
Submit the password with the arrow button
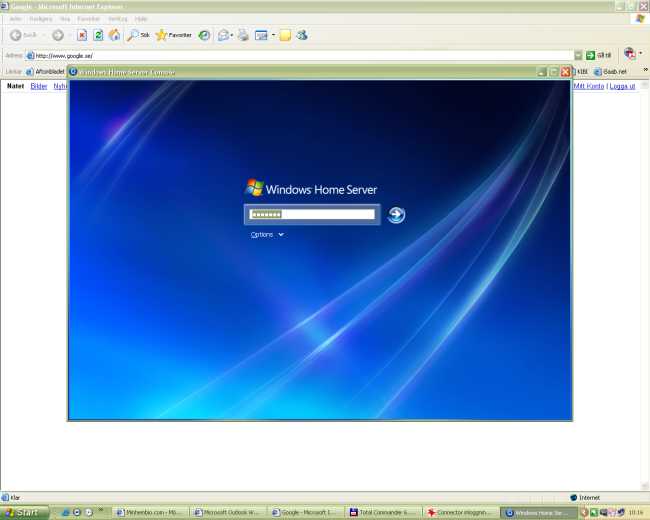(396, 215)
